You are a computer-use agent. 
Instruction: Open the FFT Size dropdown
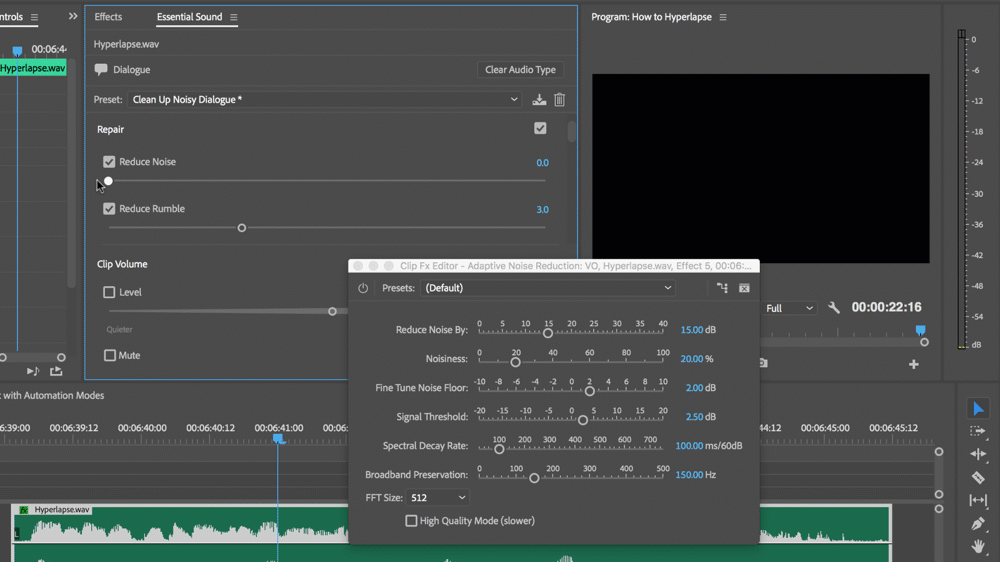(438, 498)
